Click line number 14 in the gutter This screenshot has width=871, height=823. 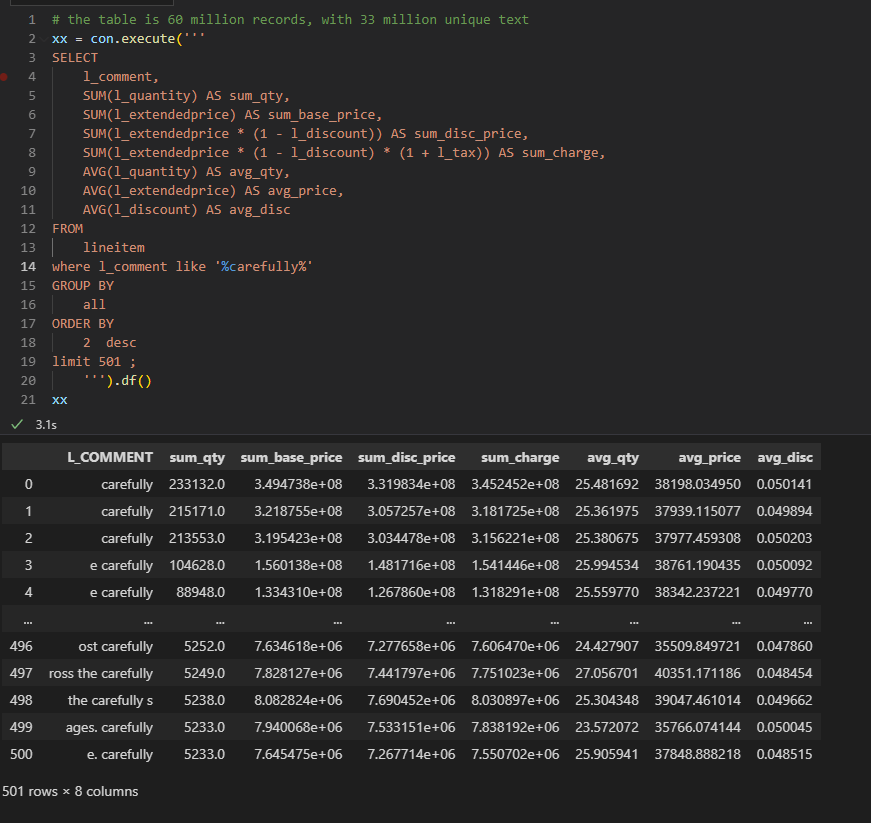coord(29,266)
